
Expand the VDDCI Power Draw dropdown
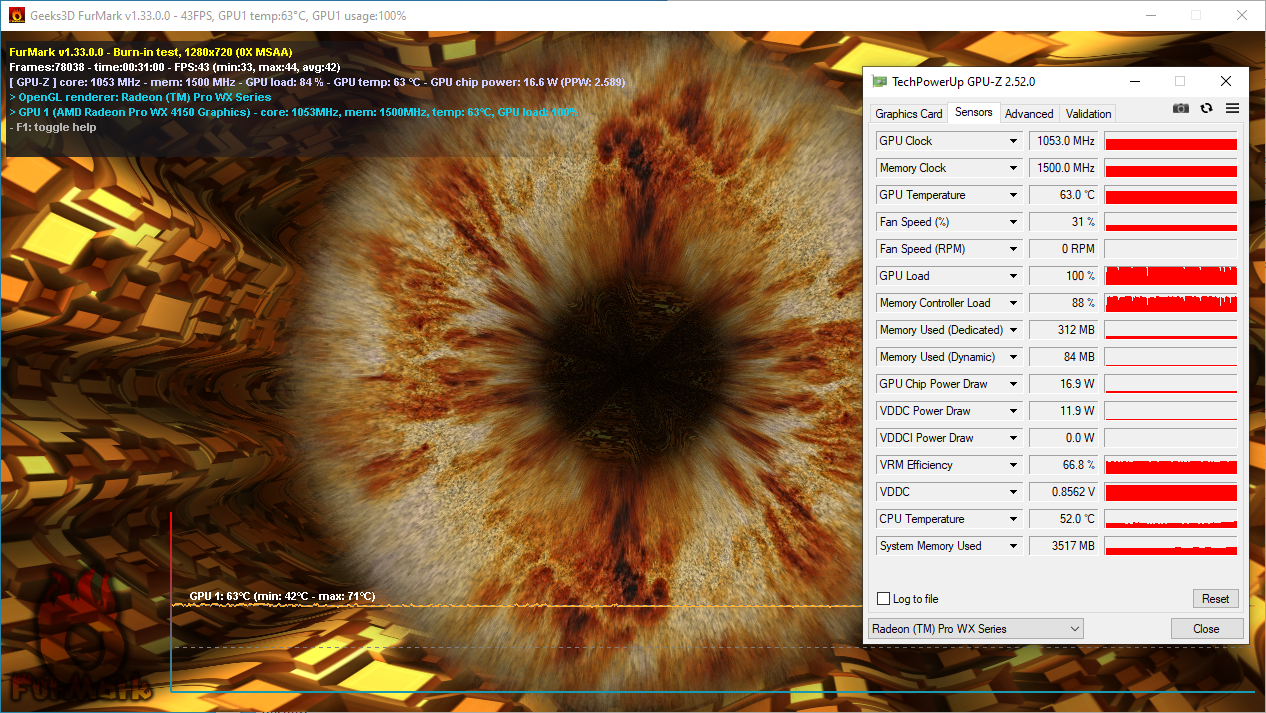point(1013,438)
